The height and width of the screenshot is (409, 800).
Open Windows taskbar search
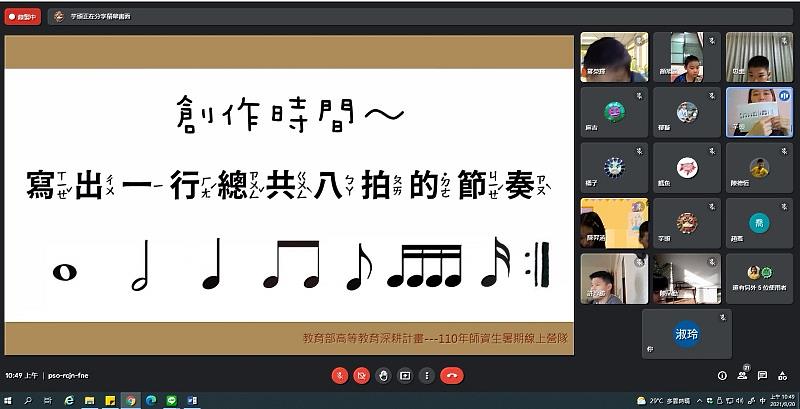coord(28,401)
